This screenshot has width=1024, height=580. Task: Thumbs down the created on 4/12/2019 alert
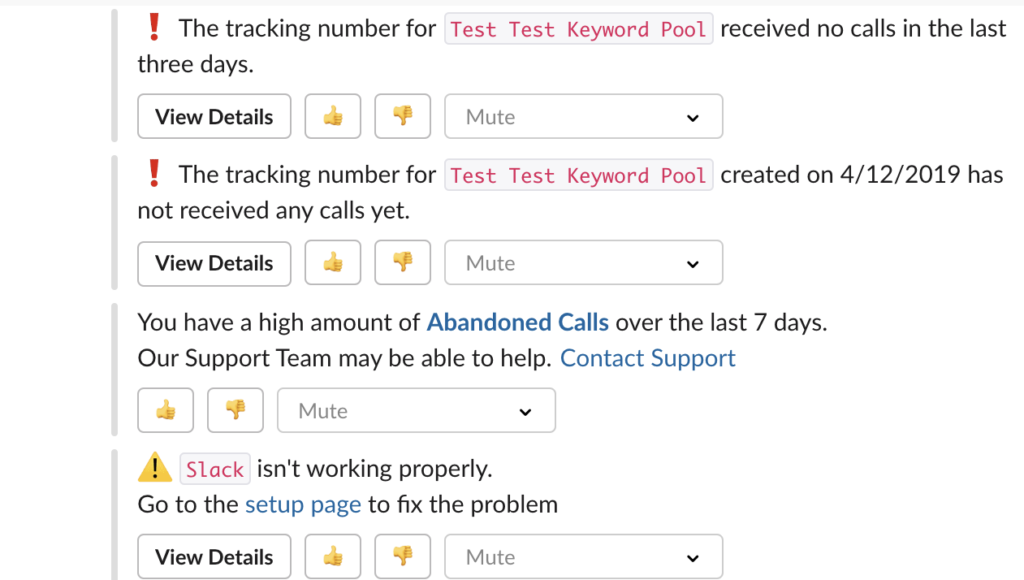pyautogui.click(x=402, y=263)
